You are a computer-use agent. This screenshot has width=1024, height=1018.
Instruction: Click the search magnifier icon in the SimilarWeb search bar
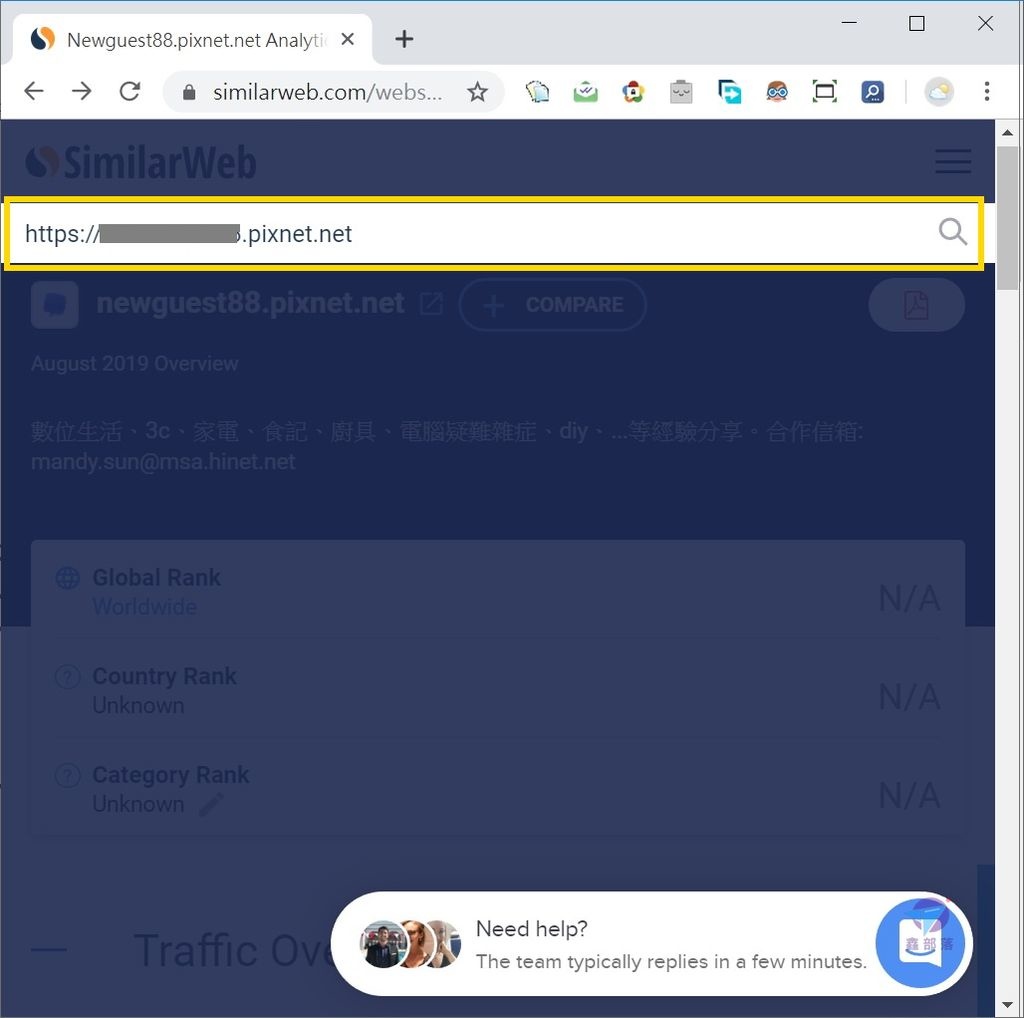952,232
